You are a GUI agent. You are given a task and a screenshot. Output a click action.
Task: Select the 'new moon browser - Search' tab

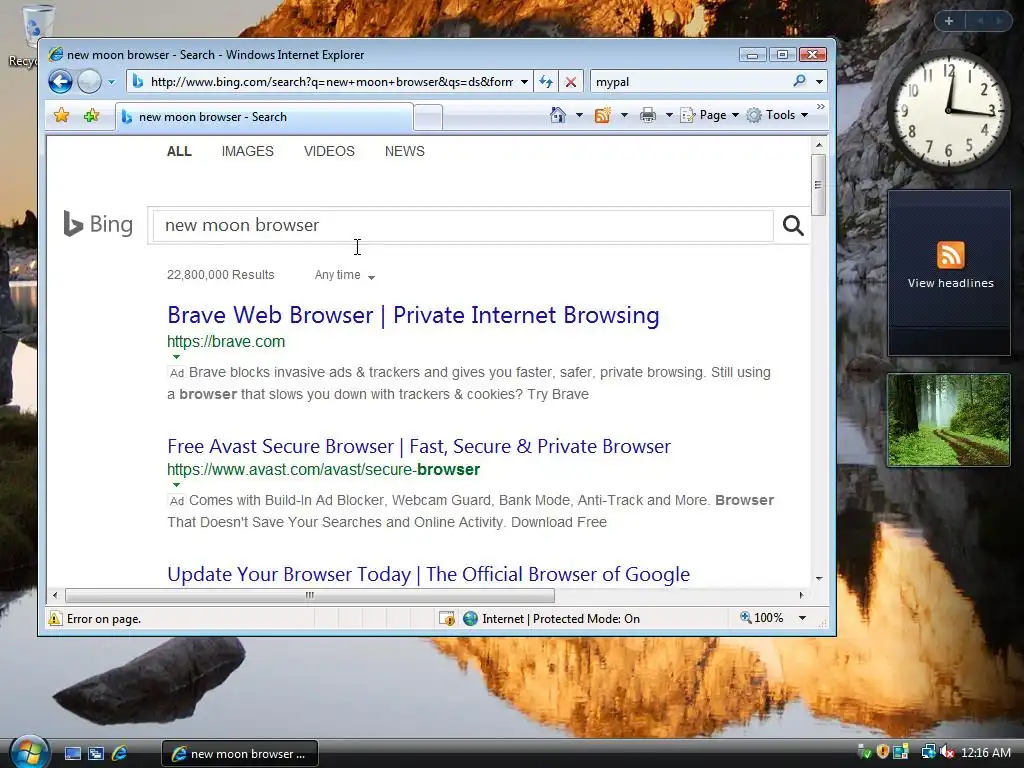[x=264, y=117]
